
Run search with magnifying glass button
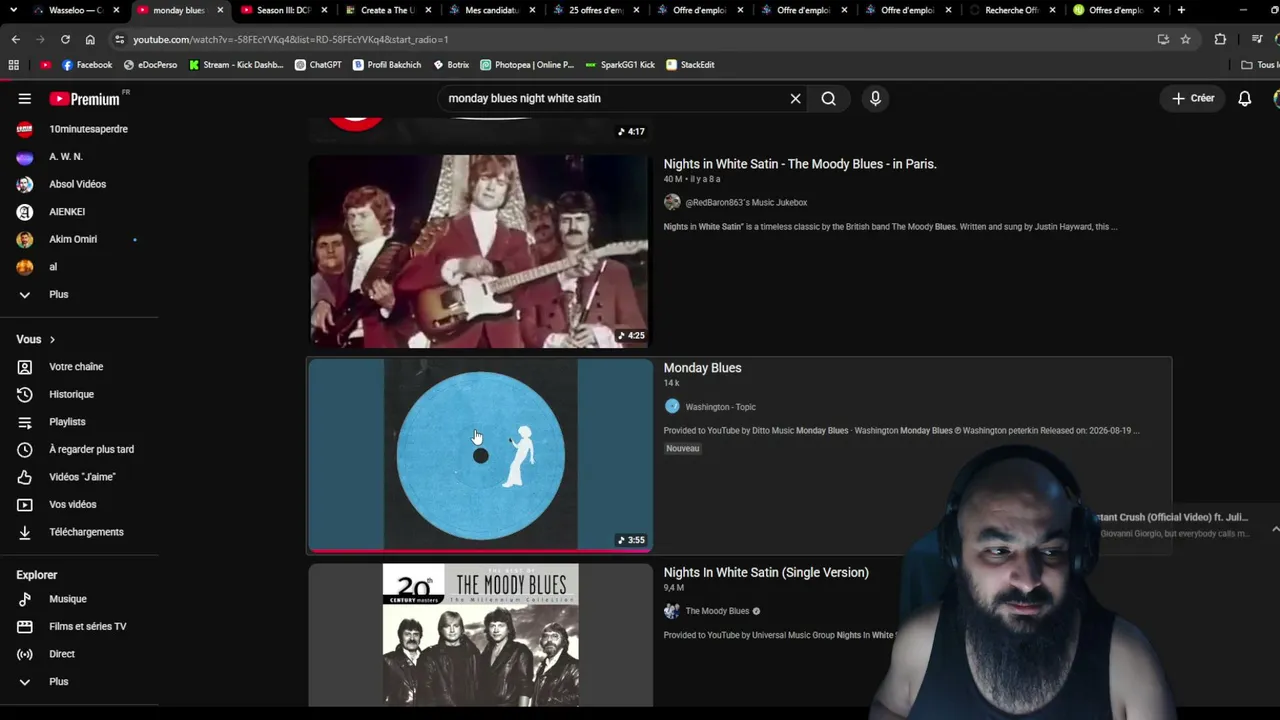(x=828, y=99)
